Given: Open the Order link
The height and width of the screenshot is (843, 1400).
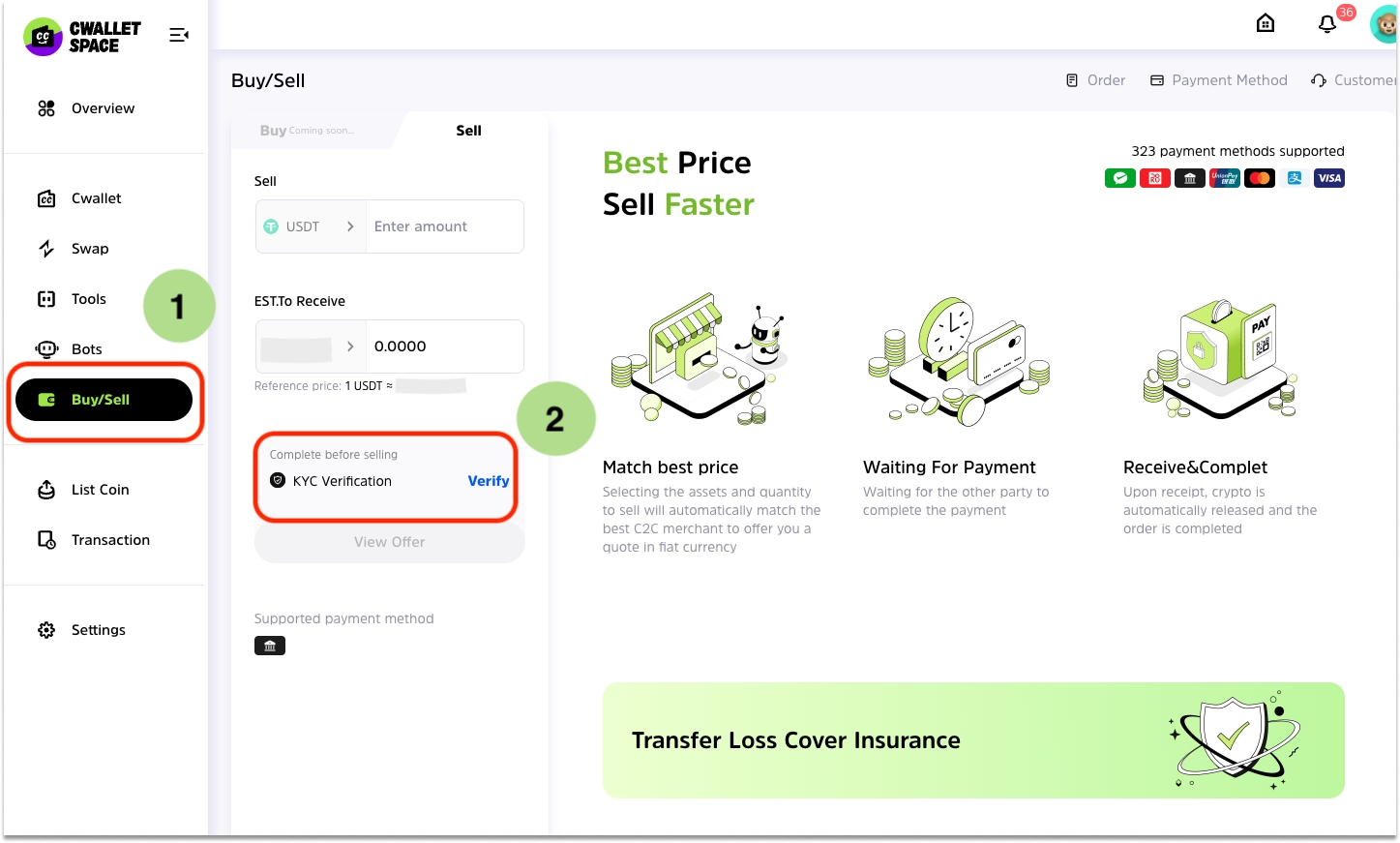Looking at the screenshot, I should pyautogui.click(x=1096, y=80).
